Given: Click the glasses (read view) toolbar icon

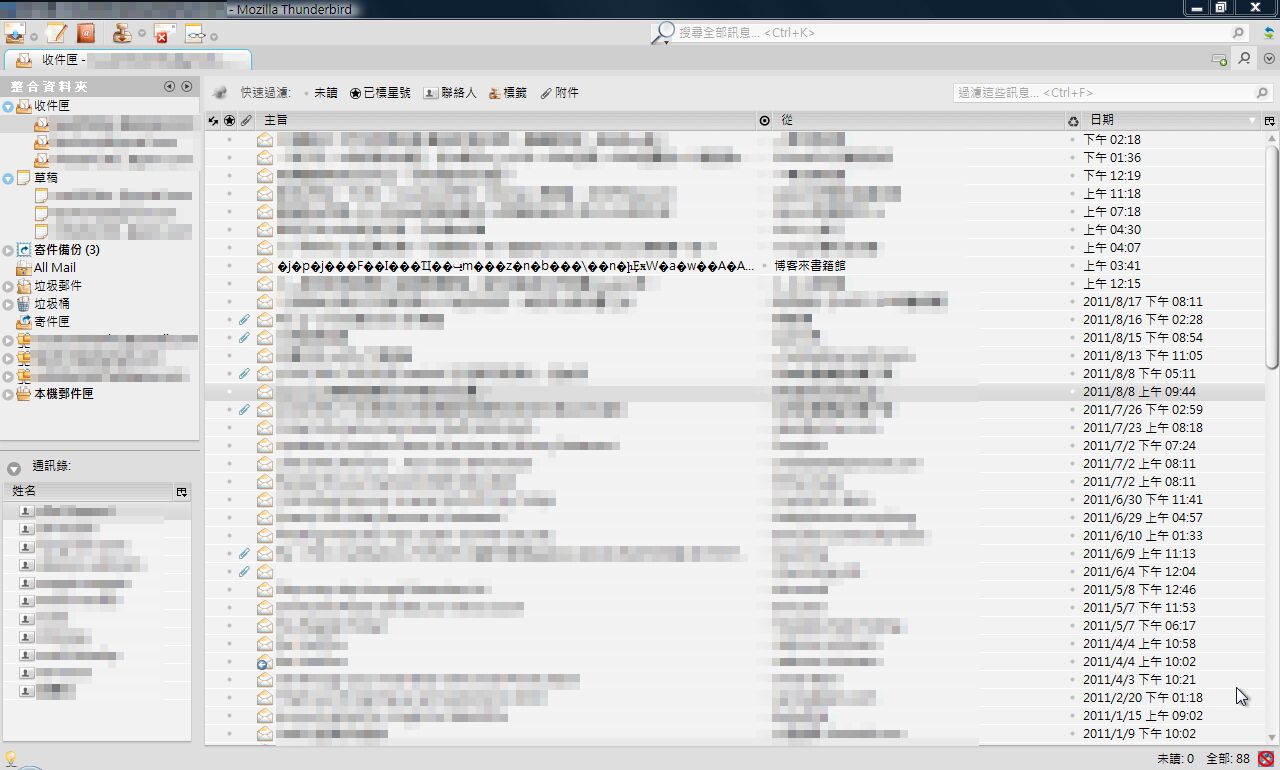Looking at the screenshot, I should (x=196, y=34).
